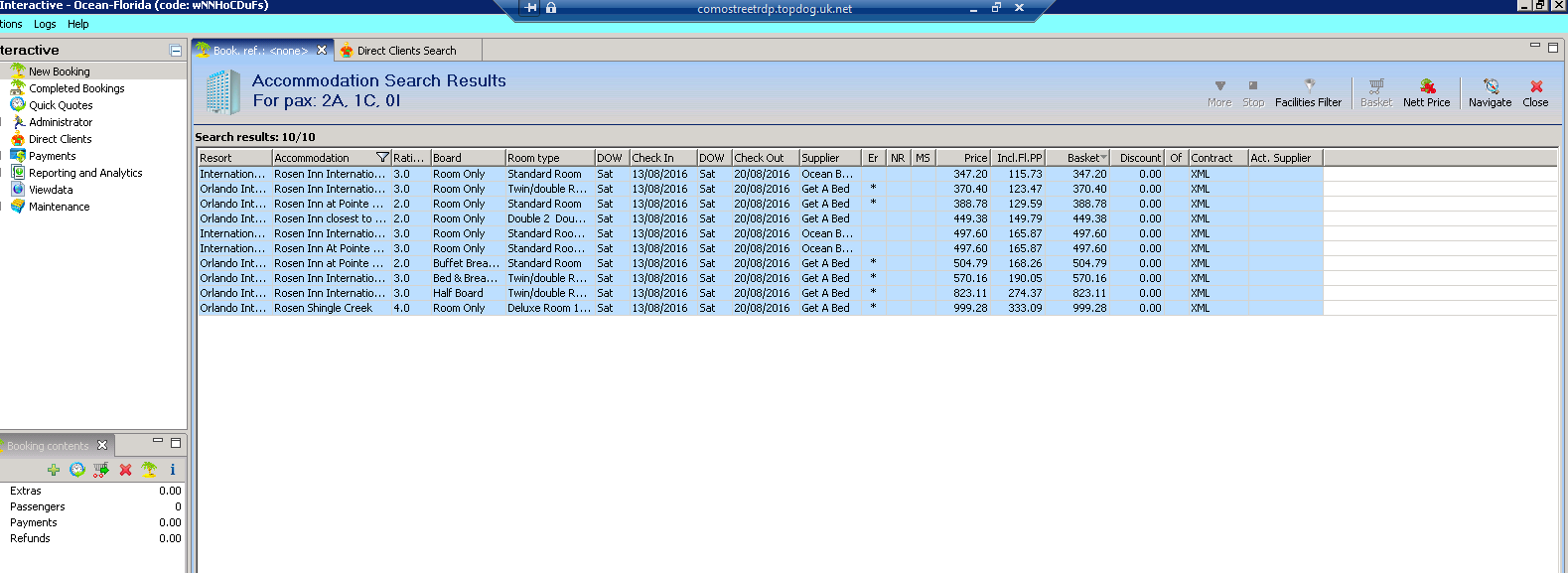This screenshot has height=573, width=1568.
Task: Open Payments in the sidebar
Action: click(x=52, y=156)
